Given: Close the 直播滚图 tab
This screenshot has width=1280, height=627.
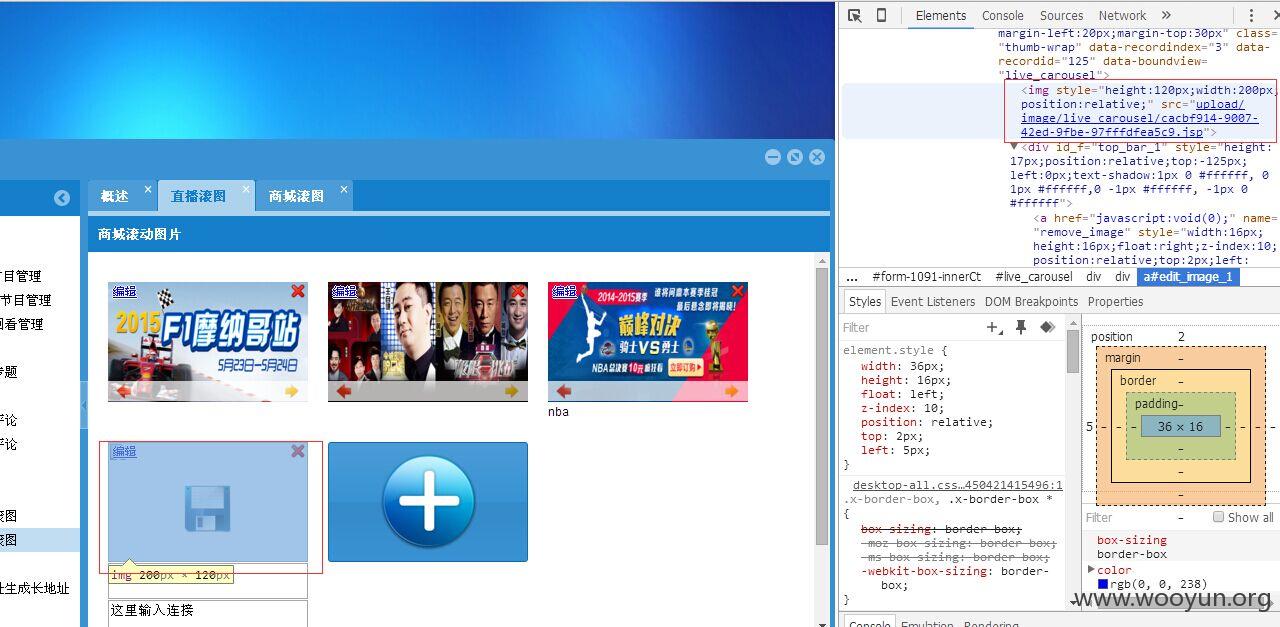Looking at the screenshot, I should pos(246,188).
